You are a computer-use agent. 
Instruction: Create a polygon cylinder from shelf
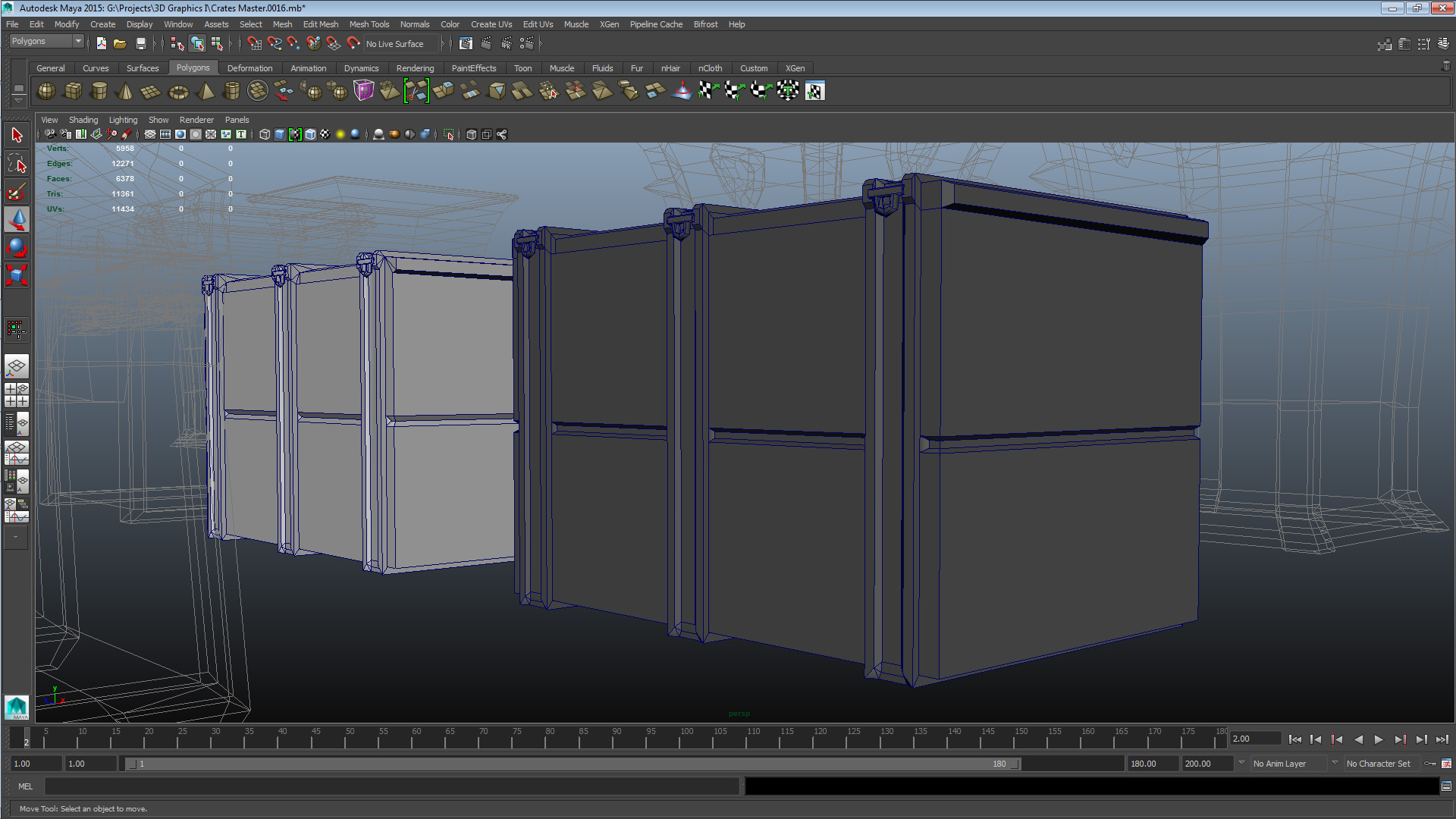99,91
